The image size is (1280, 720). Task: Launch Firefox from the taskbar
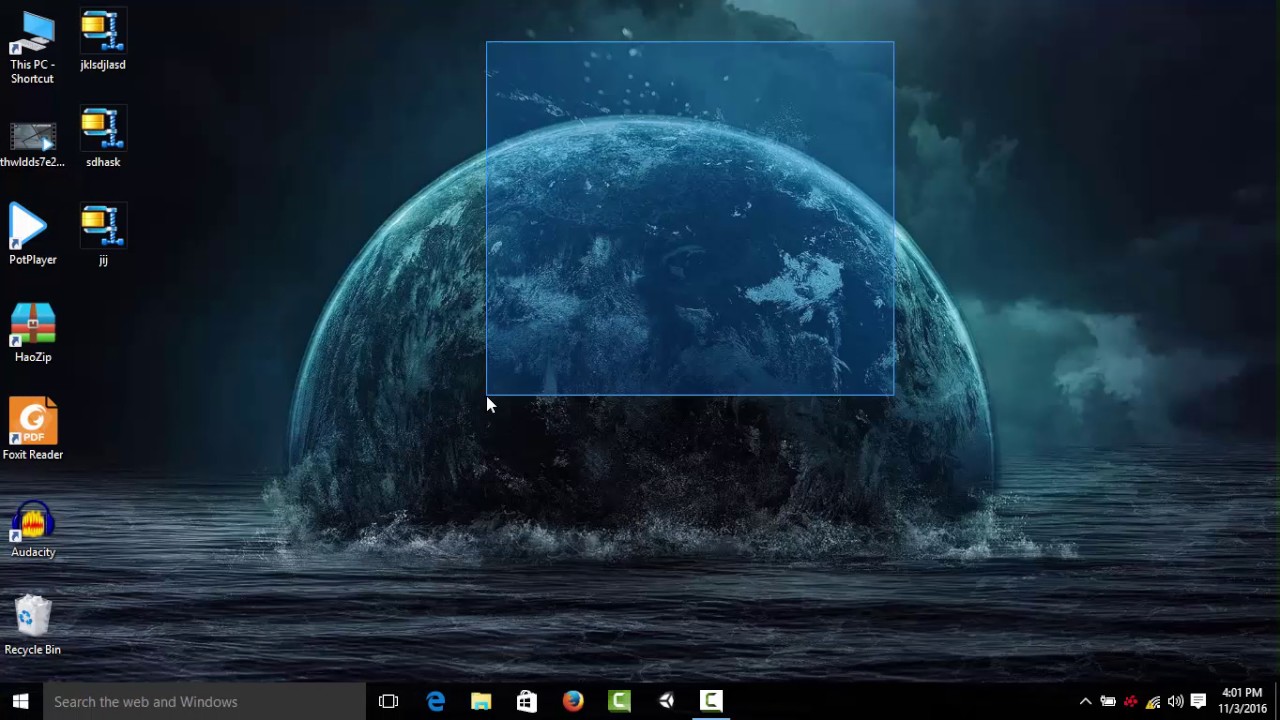pyautogui.click(x=573, y=701)
